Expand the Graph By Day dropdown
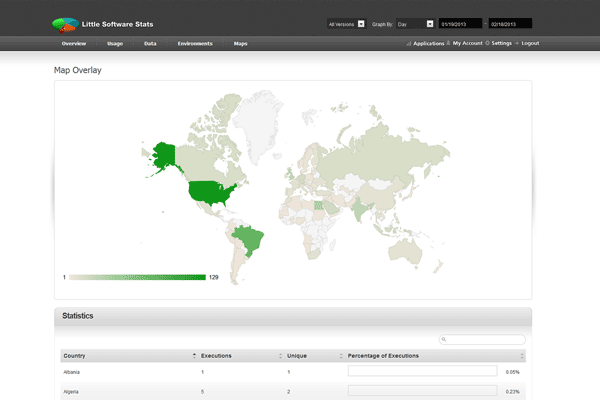This screenshot has width=600, height=400. click(x=415, y=23)
